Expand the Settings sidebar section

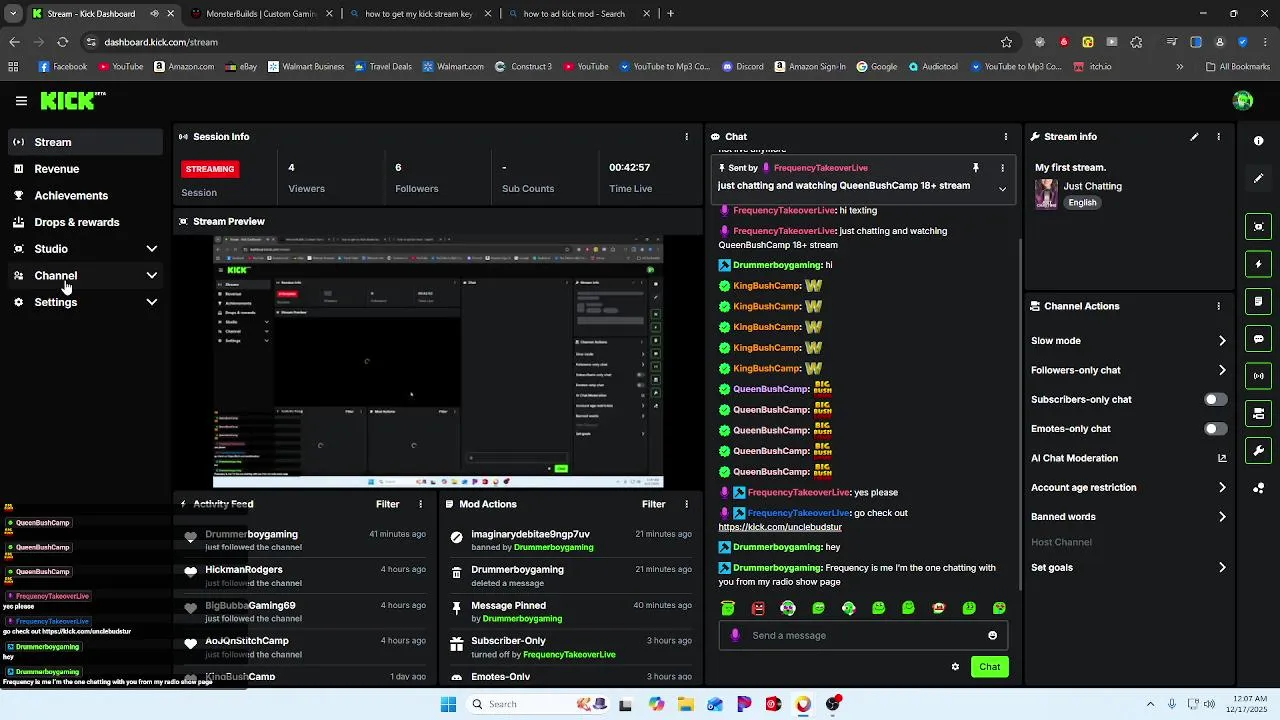pyautogui.click(x=85, y=302)
